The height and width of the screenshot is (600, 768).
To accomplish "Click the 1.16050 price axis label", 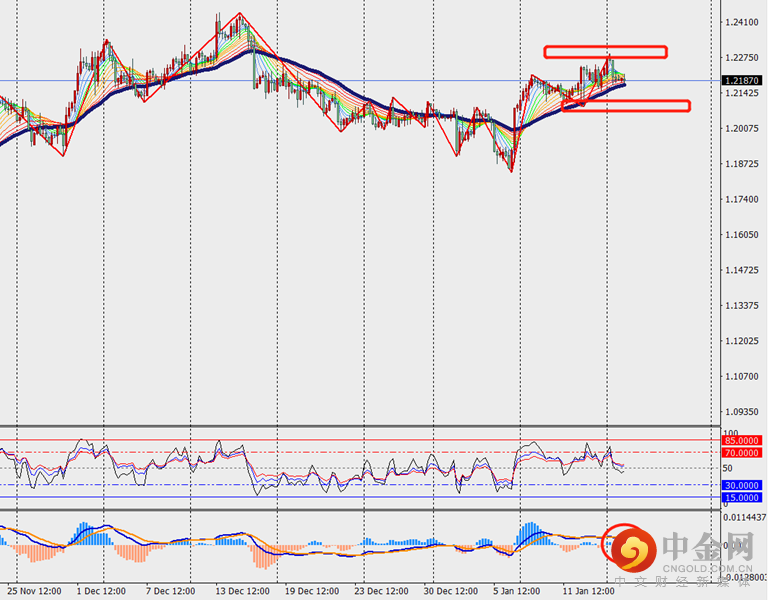I will 742,235.
